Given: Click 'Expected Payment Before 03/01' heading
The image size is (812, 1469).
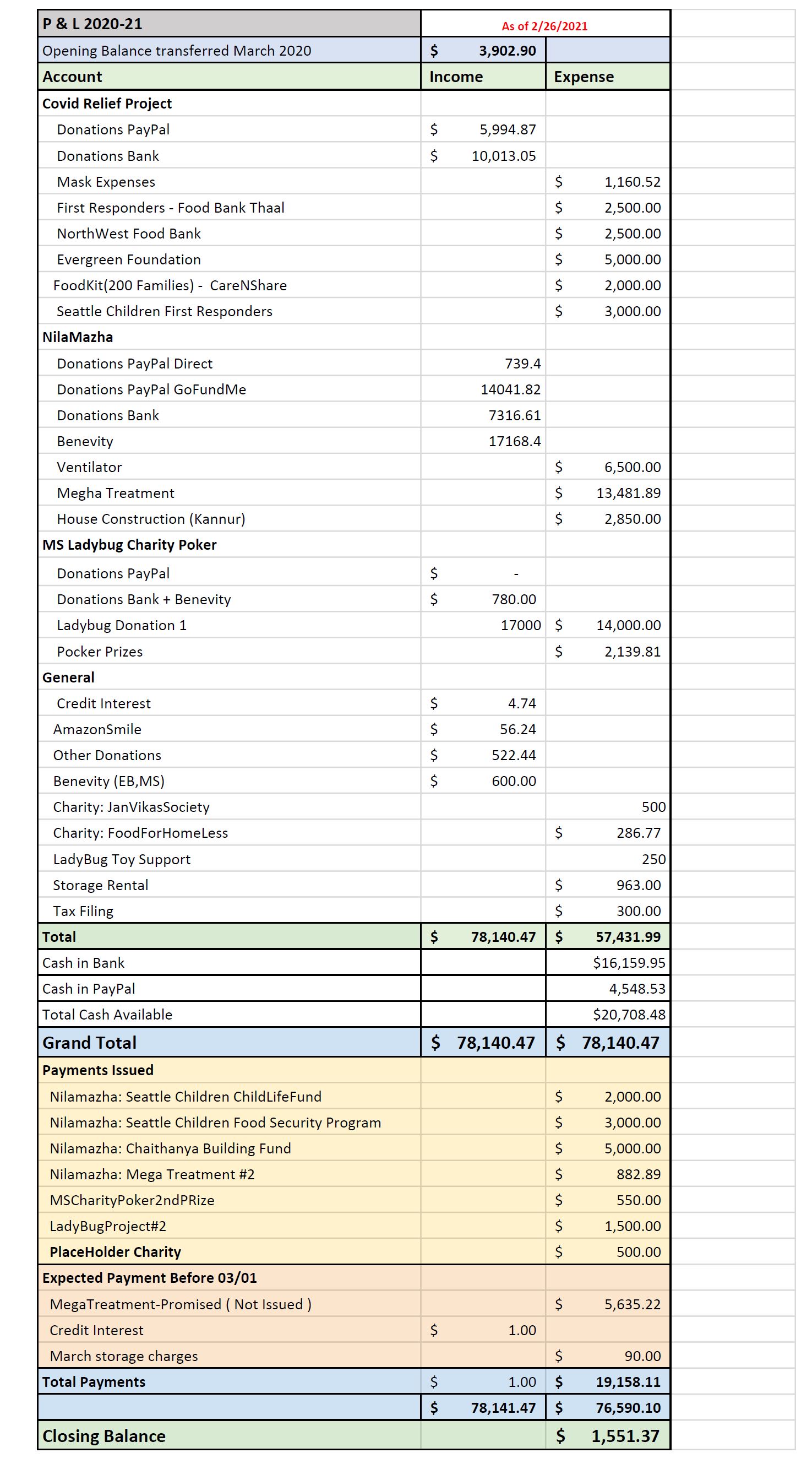Looking at the screenshot, I should click(229, 1278).
